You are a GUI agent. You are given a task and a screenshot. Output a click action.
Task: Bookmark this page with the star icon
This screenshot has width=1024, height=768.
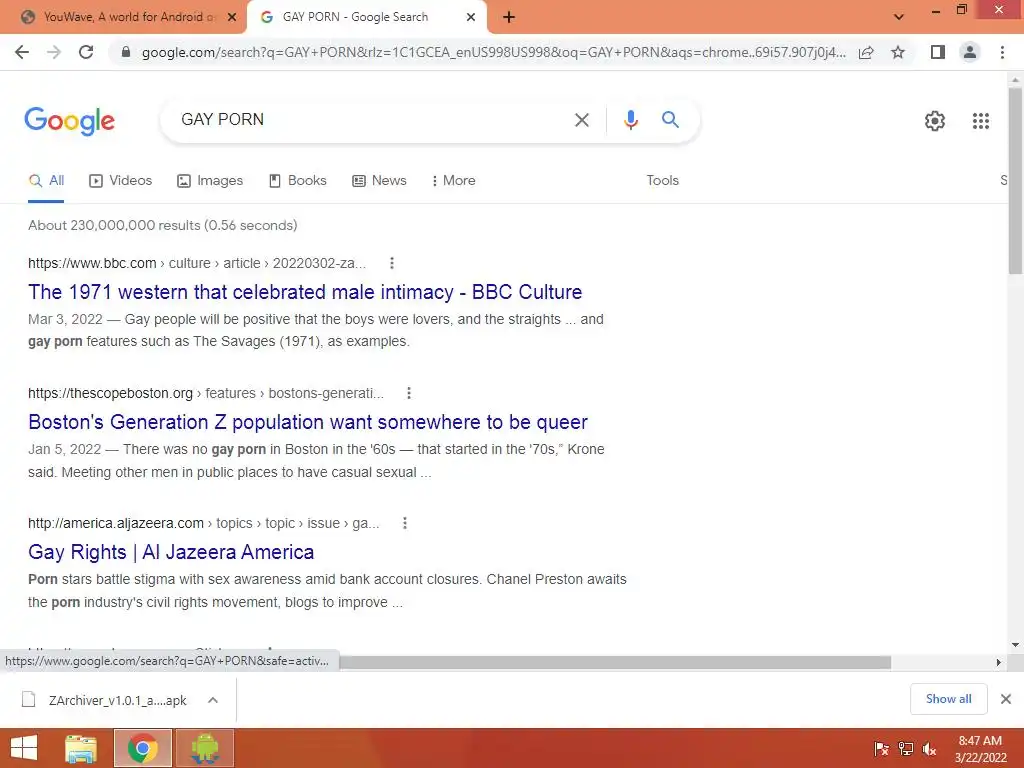[x=898, y=52]
